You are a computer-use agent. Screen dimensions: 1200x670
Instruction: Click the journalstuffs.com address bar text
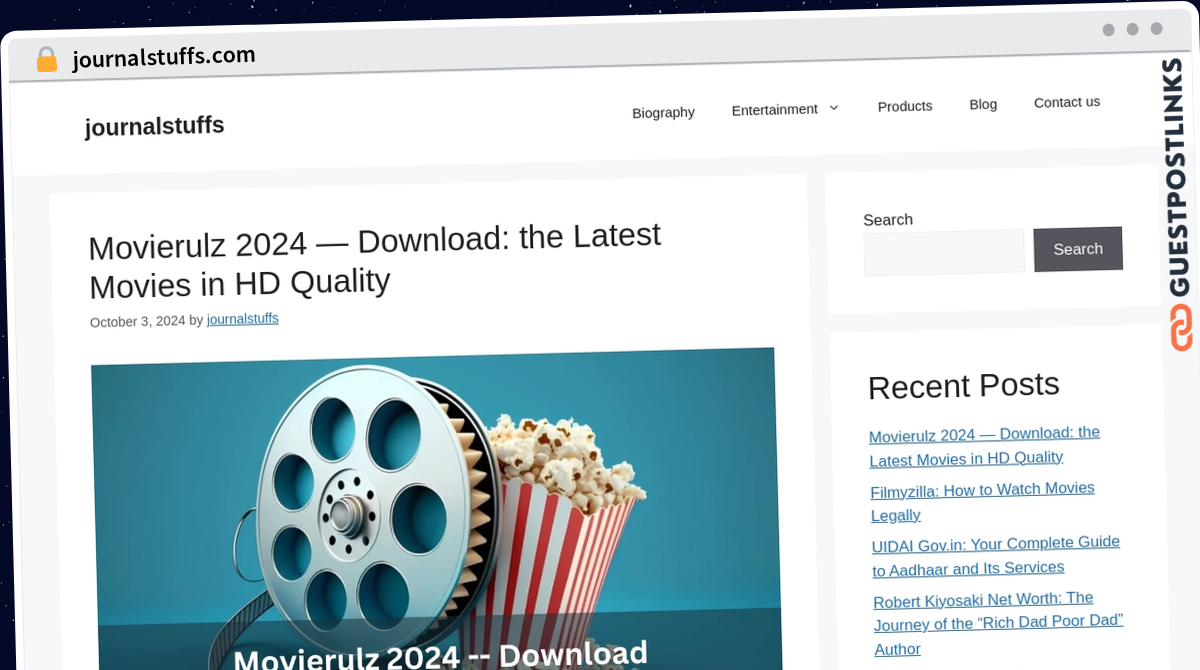(x=164, y=57)
